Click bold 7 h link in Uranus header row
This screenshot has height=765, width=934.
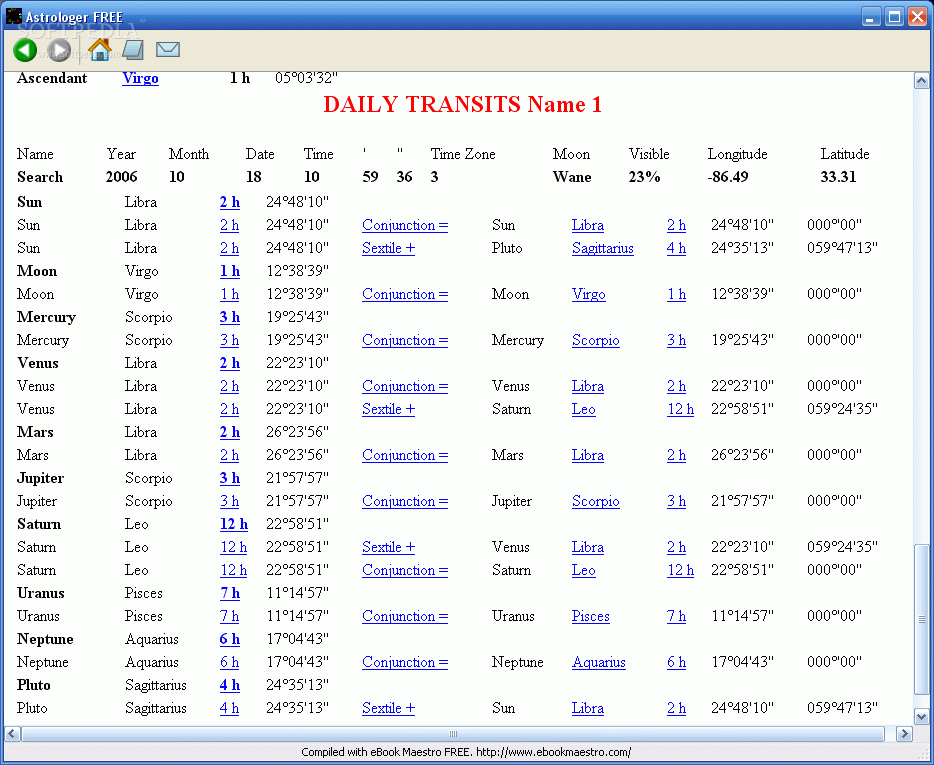(230, 593)
